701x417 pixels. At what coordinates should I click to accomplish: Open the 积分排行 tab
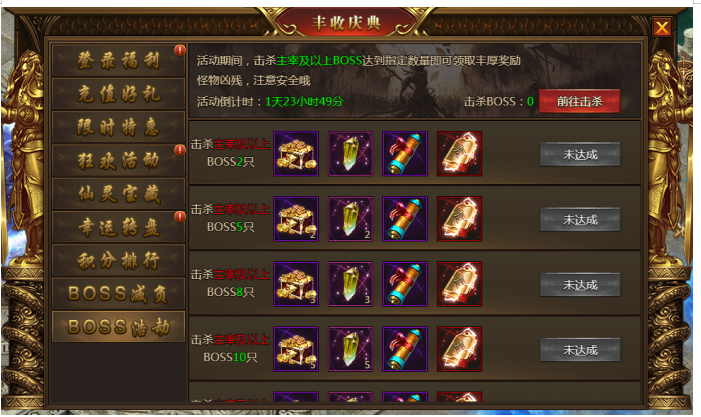tap(118, 260)
